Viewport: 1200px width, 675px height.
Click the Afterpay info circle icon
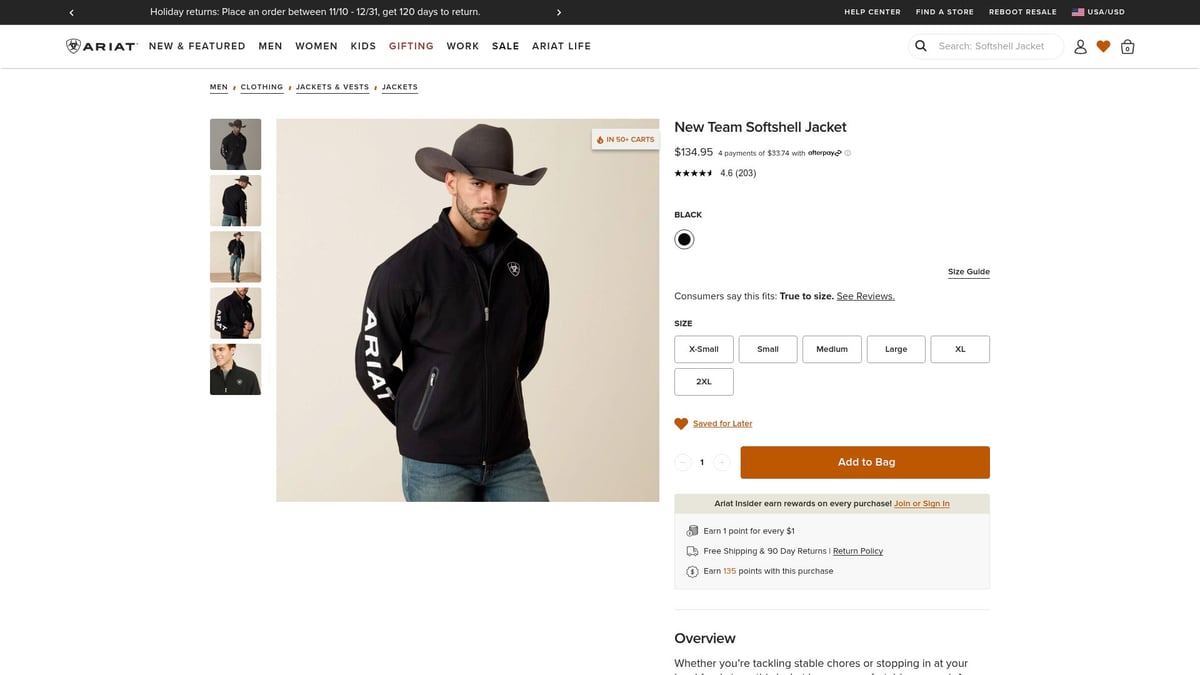[847, 152]
